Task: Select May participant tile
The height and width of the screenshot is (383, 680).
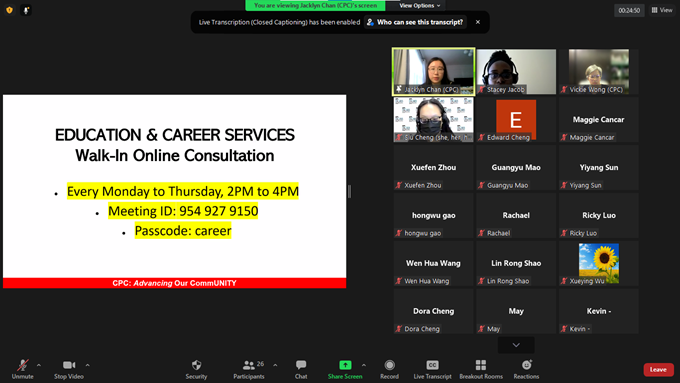Action: (516, 311)
